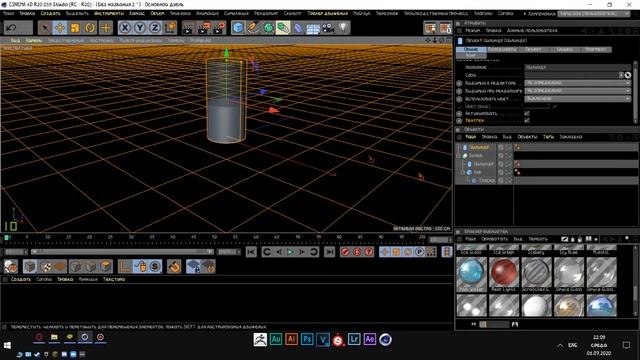Open the Visible in Editor dropdown
This screenshot has height=360, width=640.
point(578,83)
